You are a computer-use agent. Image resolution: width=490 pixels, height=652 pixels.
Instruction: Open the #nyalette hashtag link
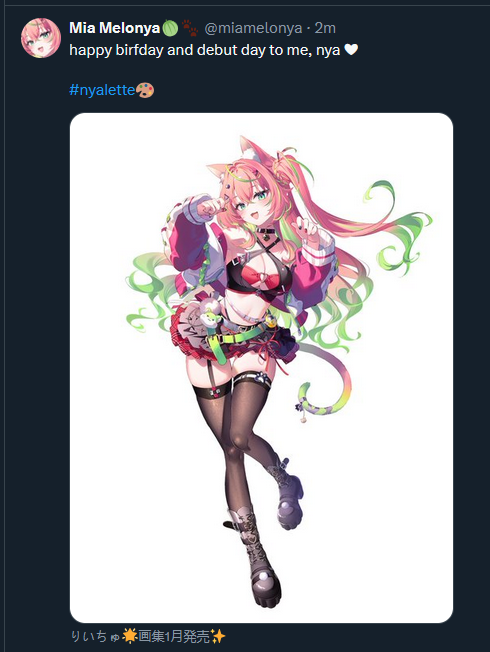click(x=102, y=90)
